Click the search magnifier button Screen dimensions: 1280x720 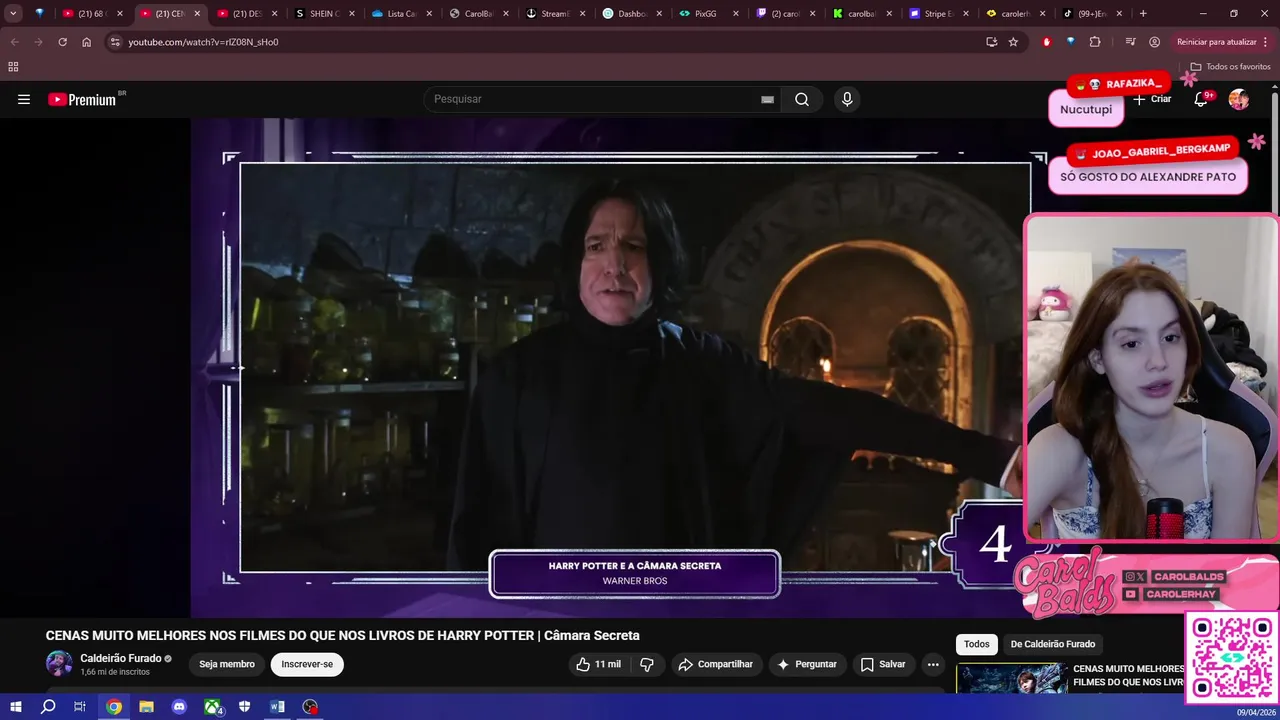tap(802, 99)
